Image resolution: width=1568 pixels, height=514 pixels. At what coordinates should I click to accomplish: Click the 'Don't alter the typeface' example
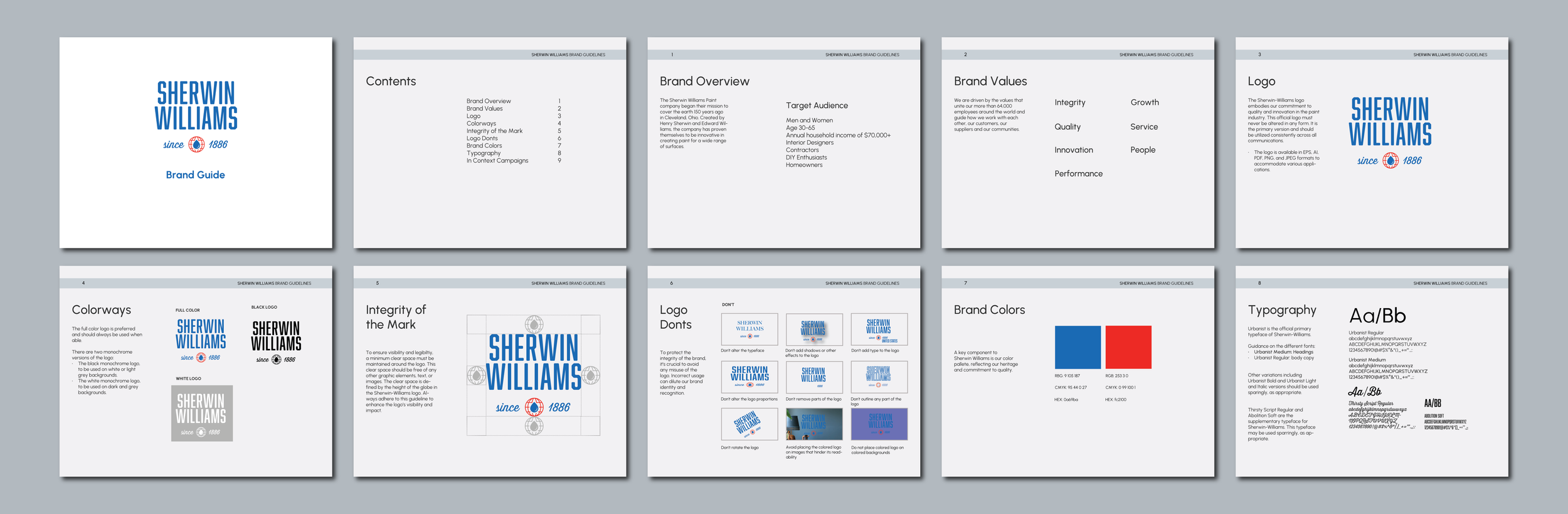[750, 329]
